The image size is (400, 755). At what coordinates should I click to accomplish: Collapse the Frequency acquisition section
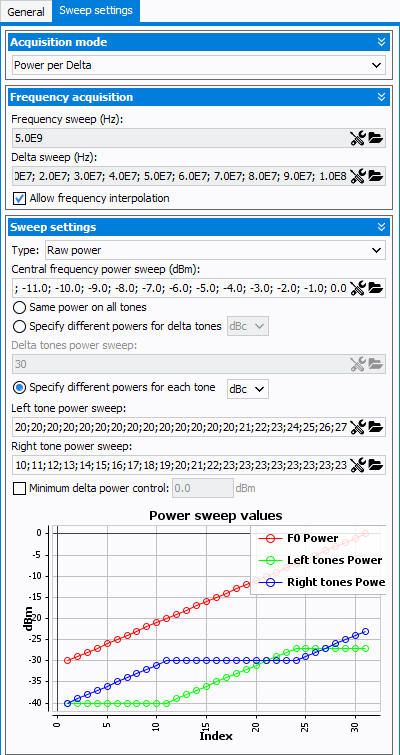coord(381,97)
